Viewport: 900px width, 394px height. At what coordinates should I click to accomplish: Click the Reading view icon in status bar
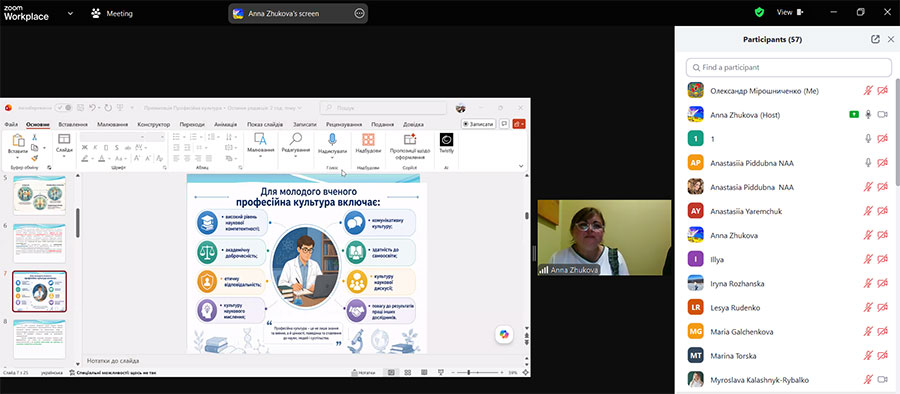tap(424, 372)
